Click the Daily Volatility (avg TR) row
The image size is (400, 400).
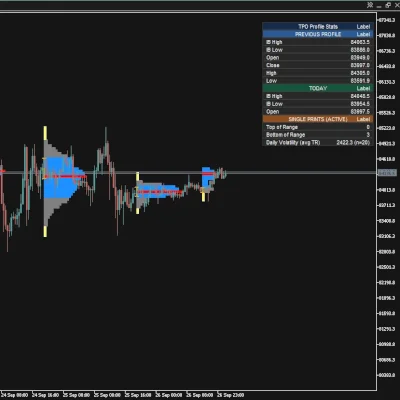[x=318, y=143]
